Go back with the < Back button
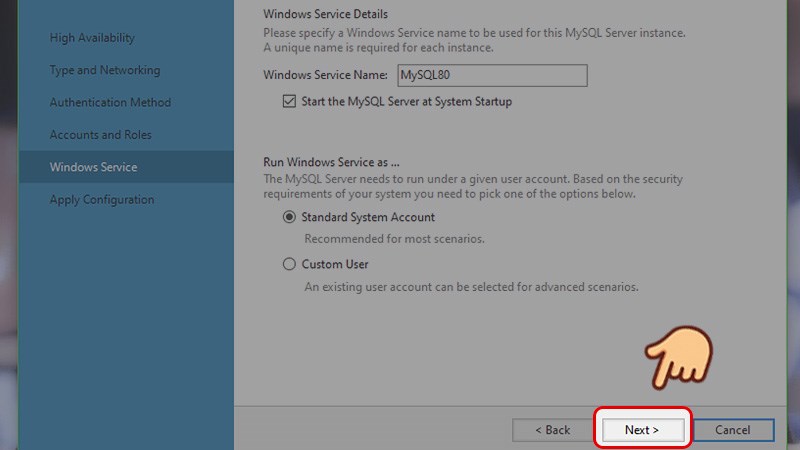The image size is (800, 450). coord(552,430)
